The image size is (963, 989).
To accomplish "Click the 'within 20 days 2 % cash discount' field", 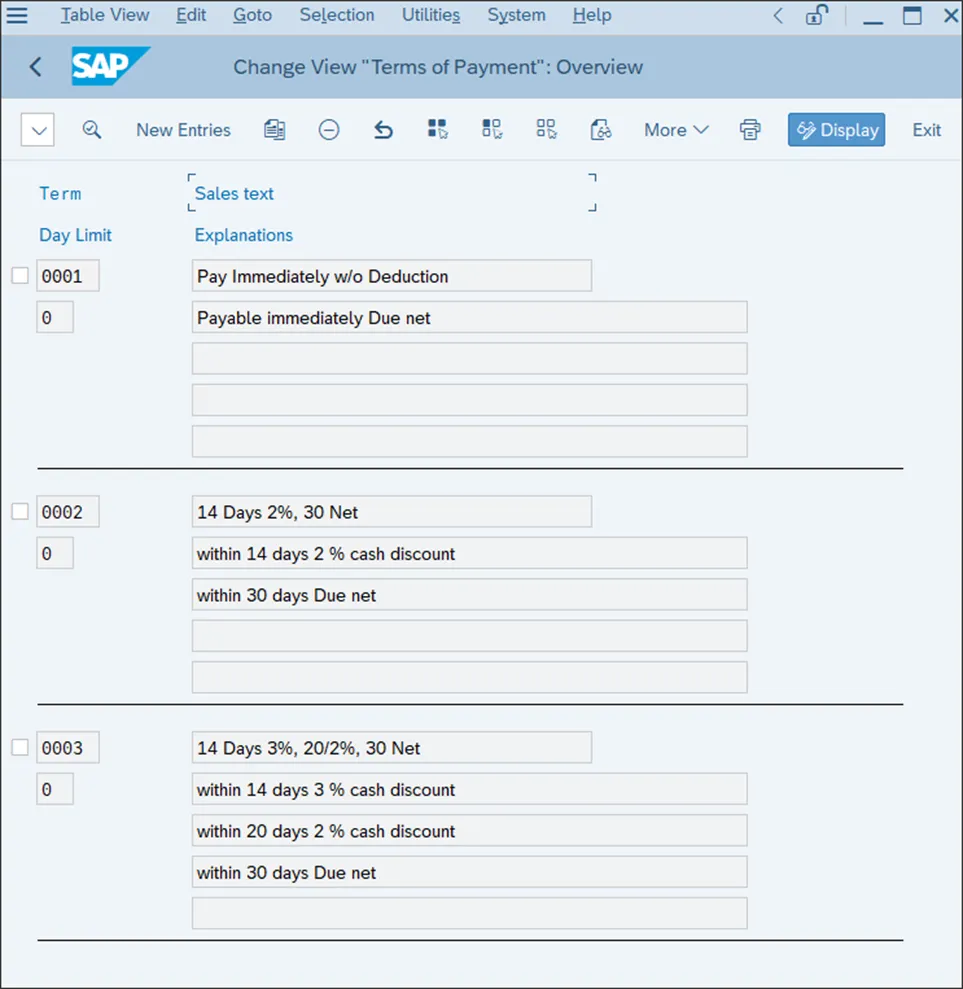I will click(470, 831).
